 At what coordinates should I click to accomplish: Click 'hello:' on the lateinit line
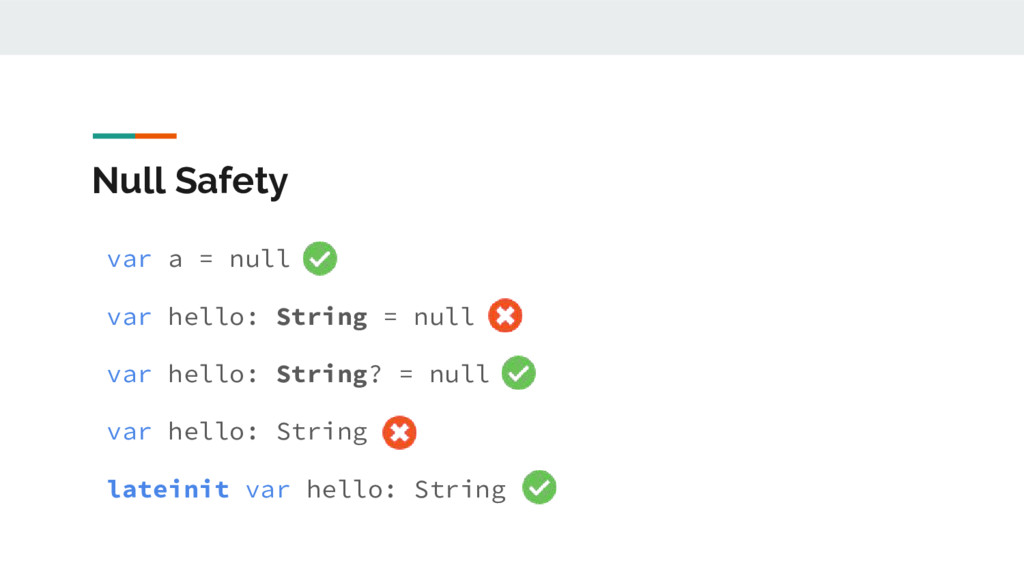[351, 489]
